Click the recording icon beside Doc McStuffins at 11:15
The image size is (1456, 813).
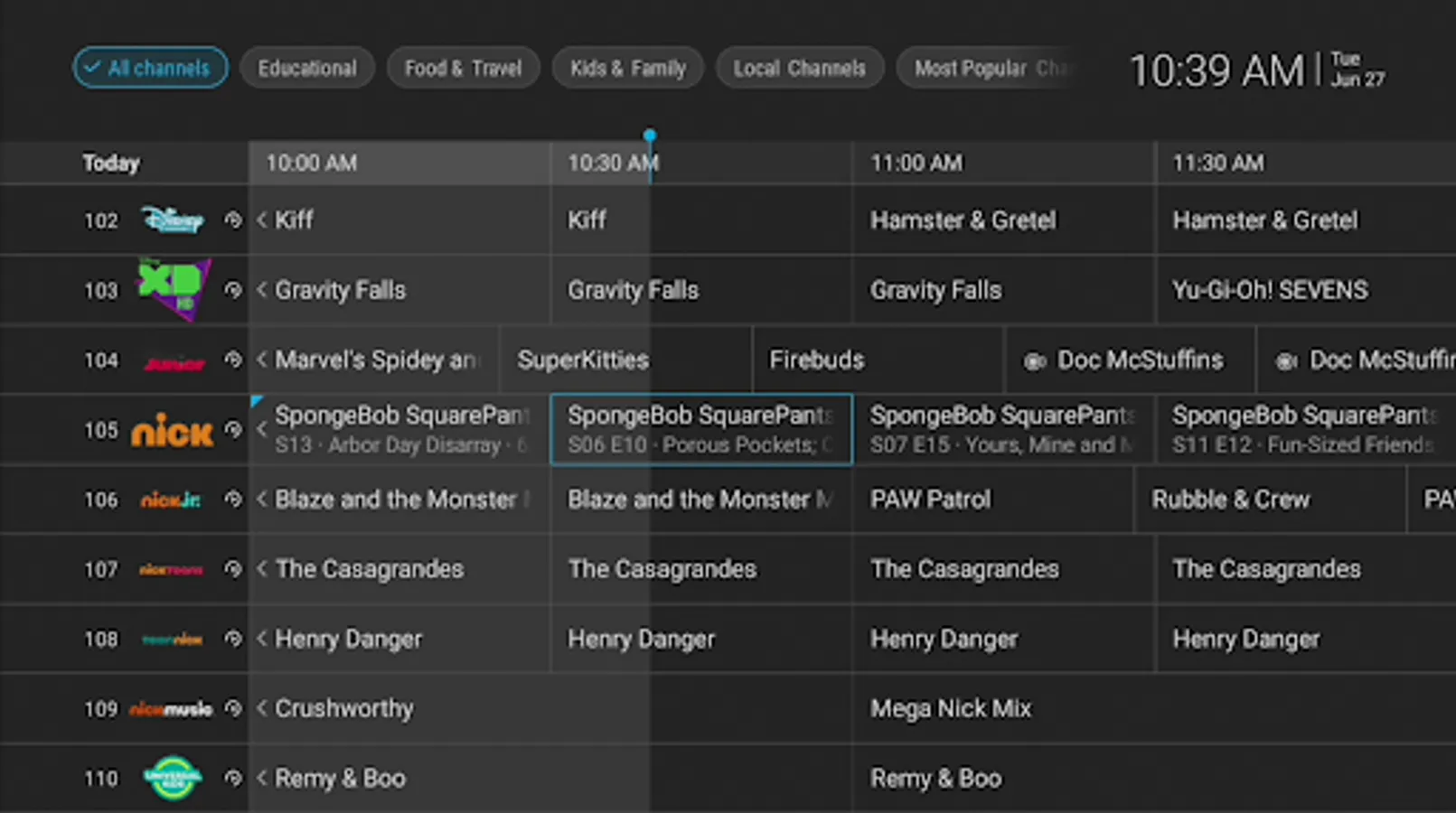(1035, 361)
